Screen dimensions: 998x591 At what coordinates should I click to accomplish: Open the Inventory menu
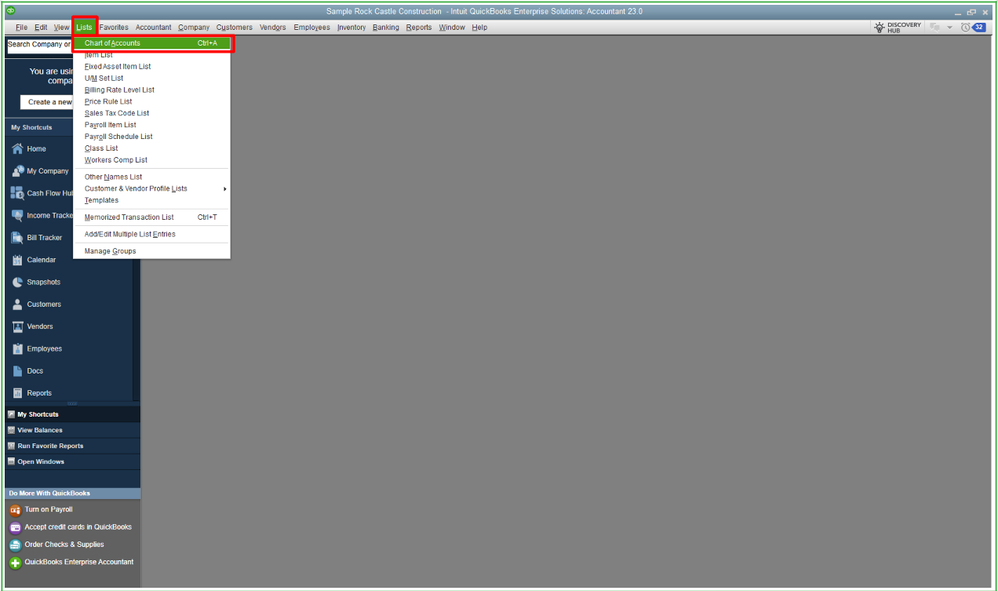[351, 27]
